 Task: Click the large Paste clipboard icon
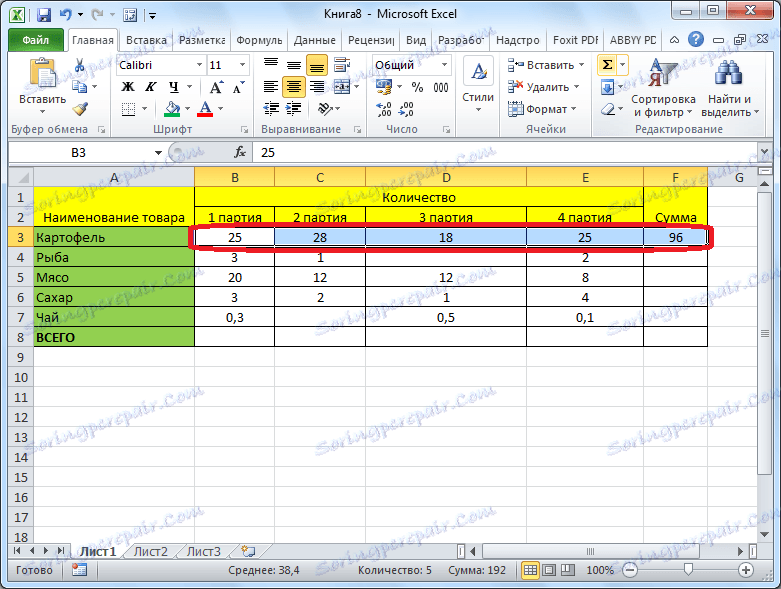[x=43, y=74]
